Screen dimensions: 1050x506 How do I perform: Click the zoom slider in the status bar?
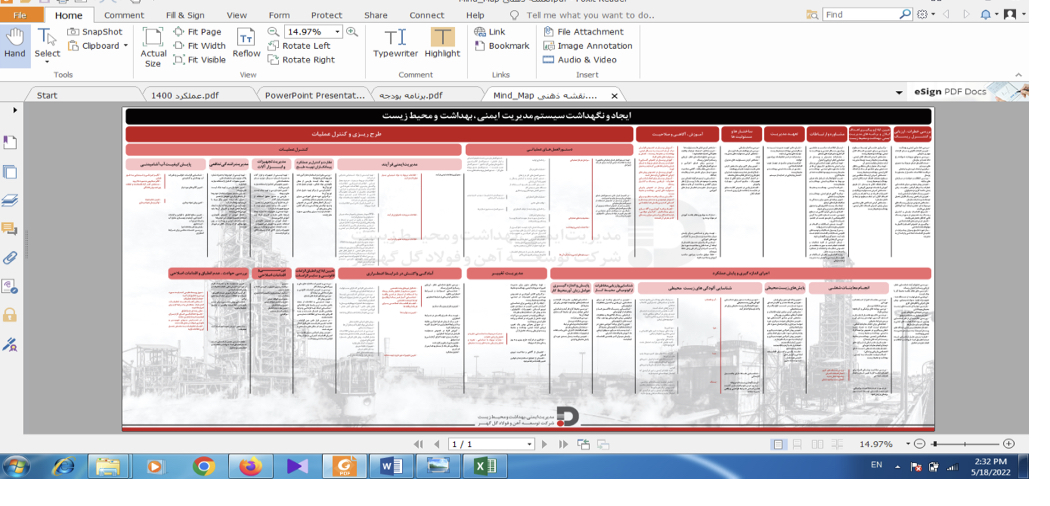pyautogui.click(x=965, y=444)
